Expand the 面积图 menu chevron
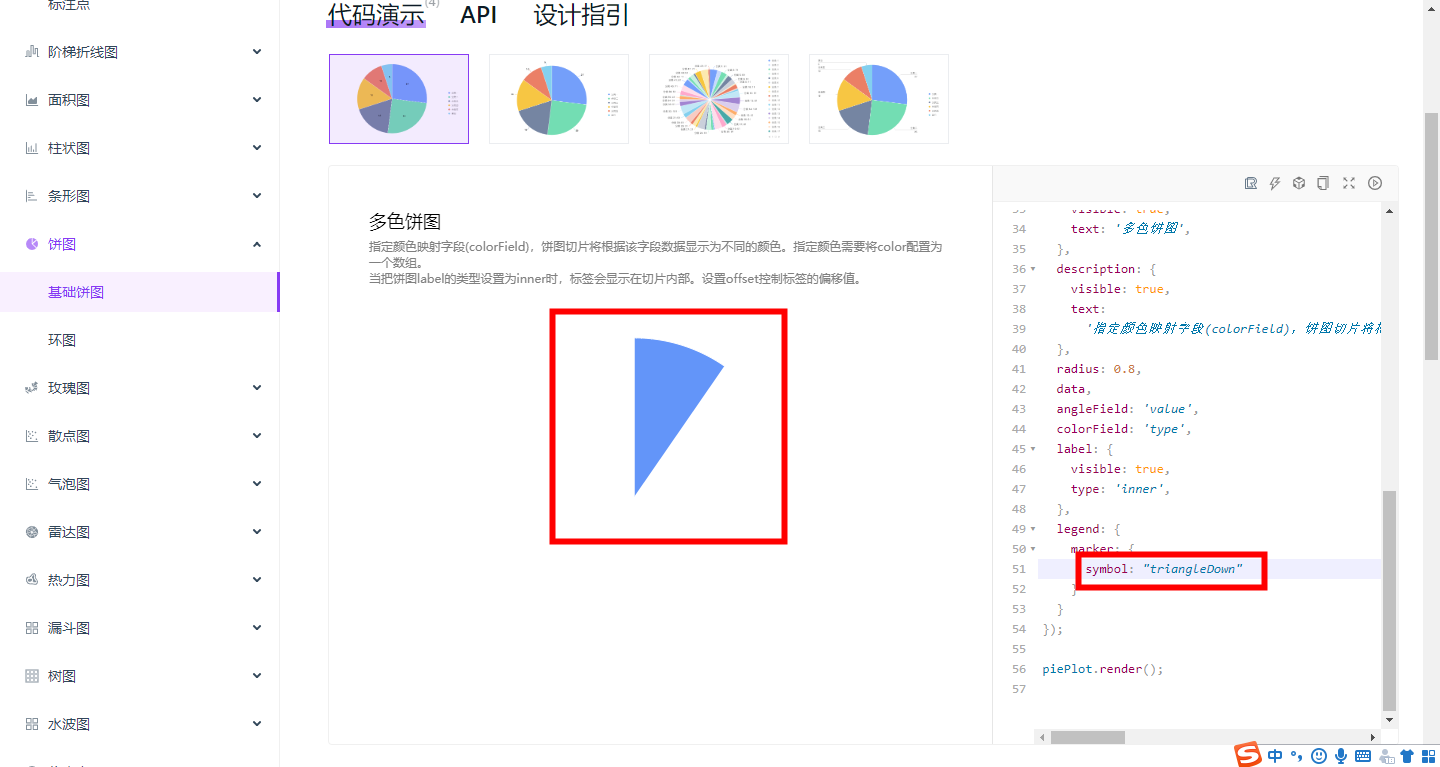Viewport: 1440px width, 767px height. (257, 100)
